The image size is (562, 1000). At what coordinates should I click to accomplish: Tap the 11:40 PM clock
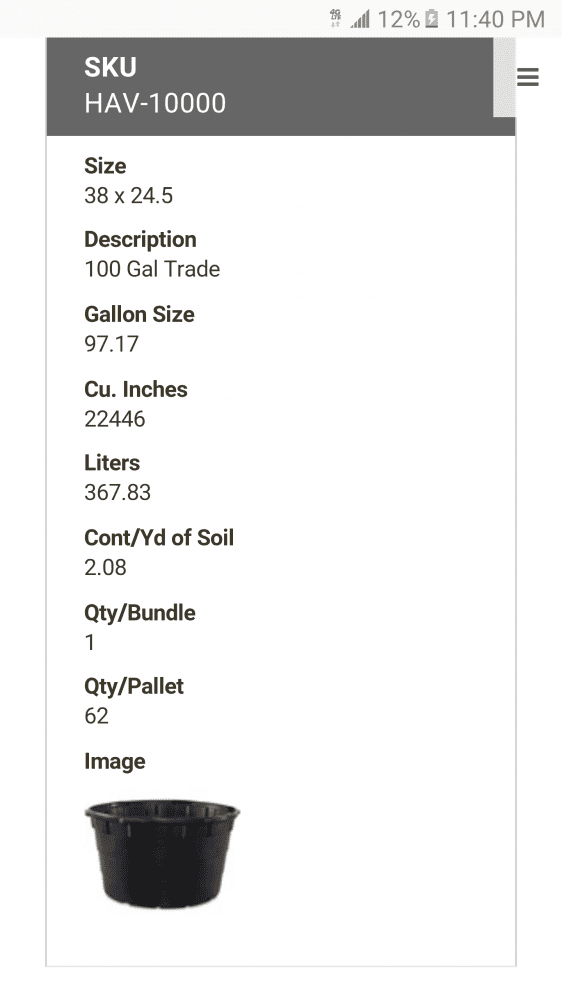coord(495,19)
